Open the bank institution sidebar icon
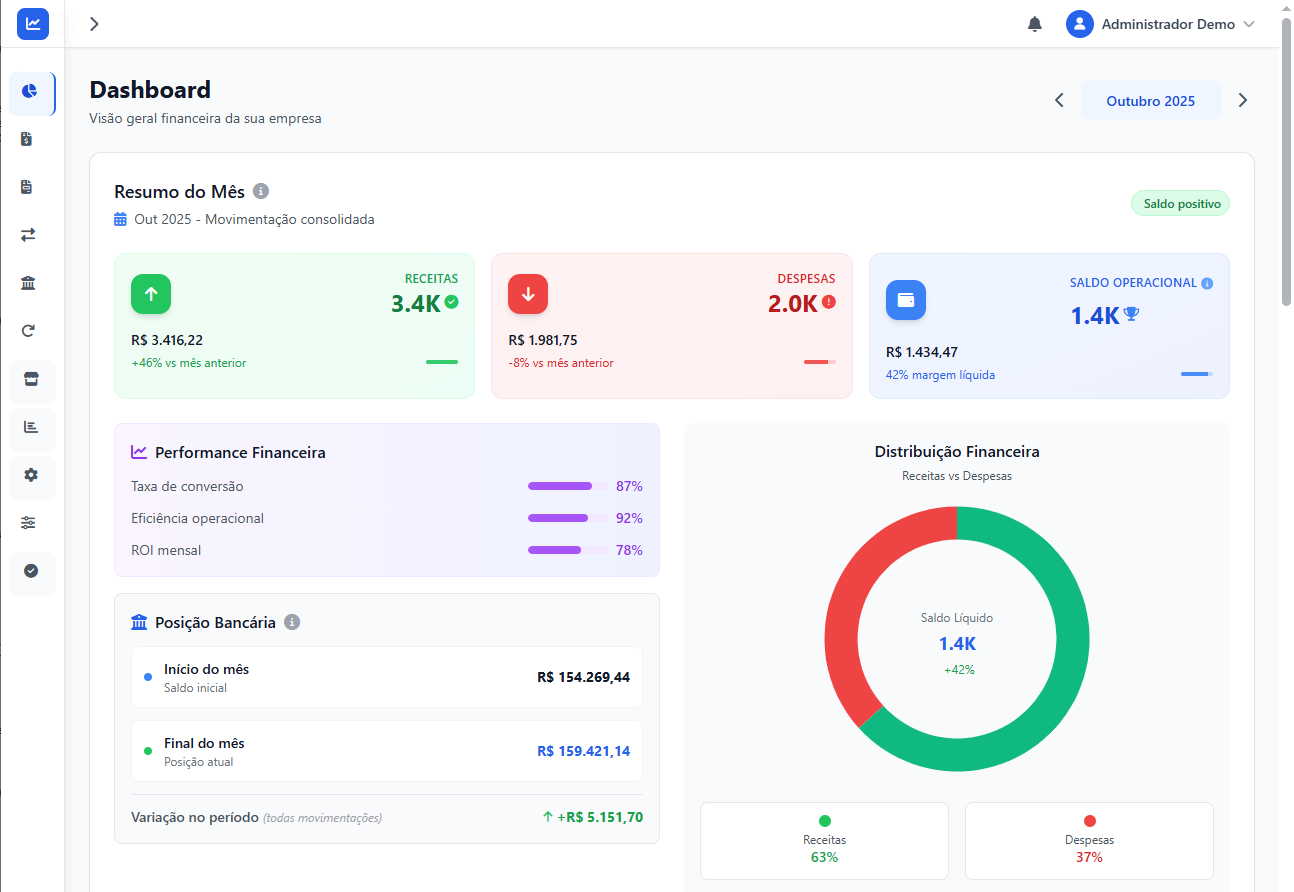 [x=28, y=283]
